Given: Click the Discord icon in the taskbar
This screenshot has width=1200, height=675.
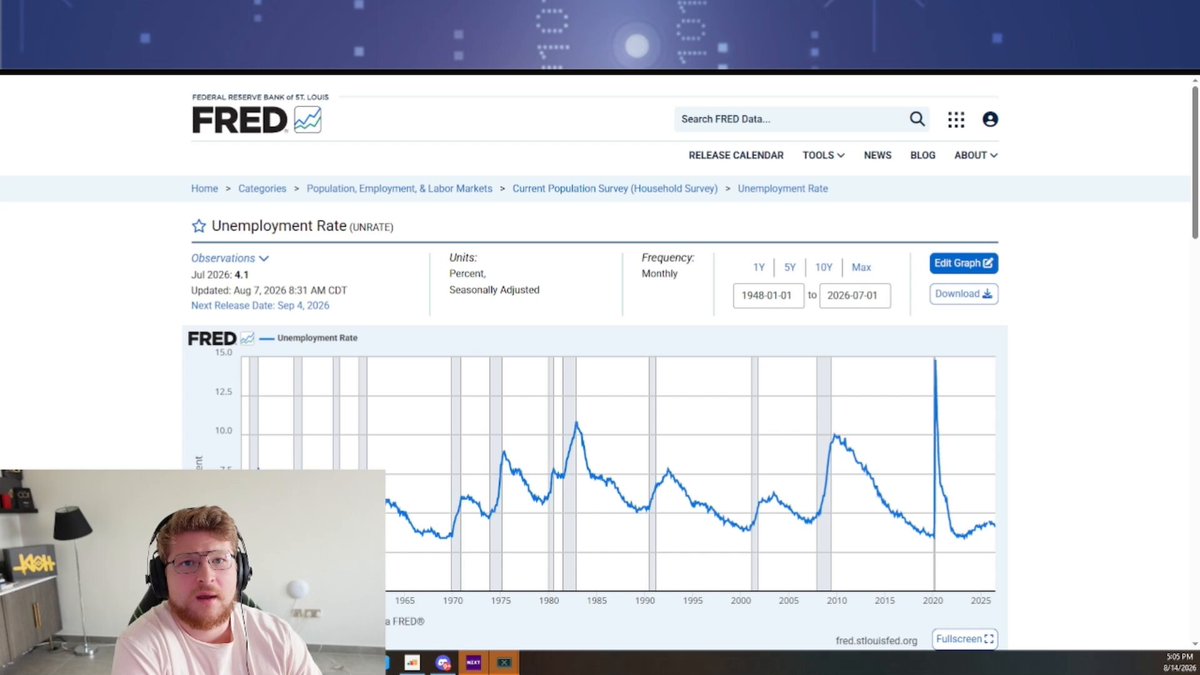Looking at the screenshot, I should coord(443,662).
